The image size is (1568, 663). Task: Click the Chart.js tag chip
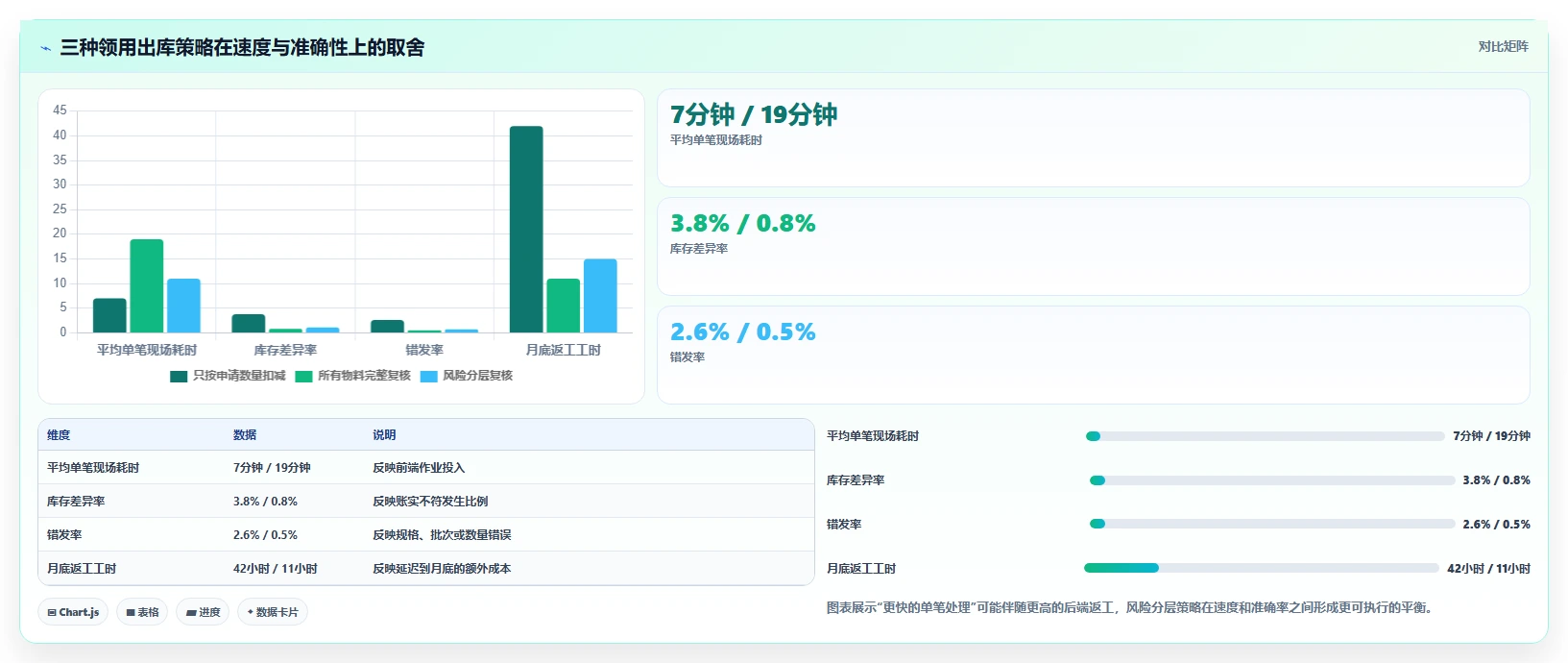point(73,612)
